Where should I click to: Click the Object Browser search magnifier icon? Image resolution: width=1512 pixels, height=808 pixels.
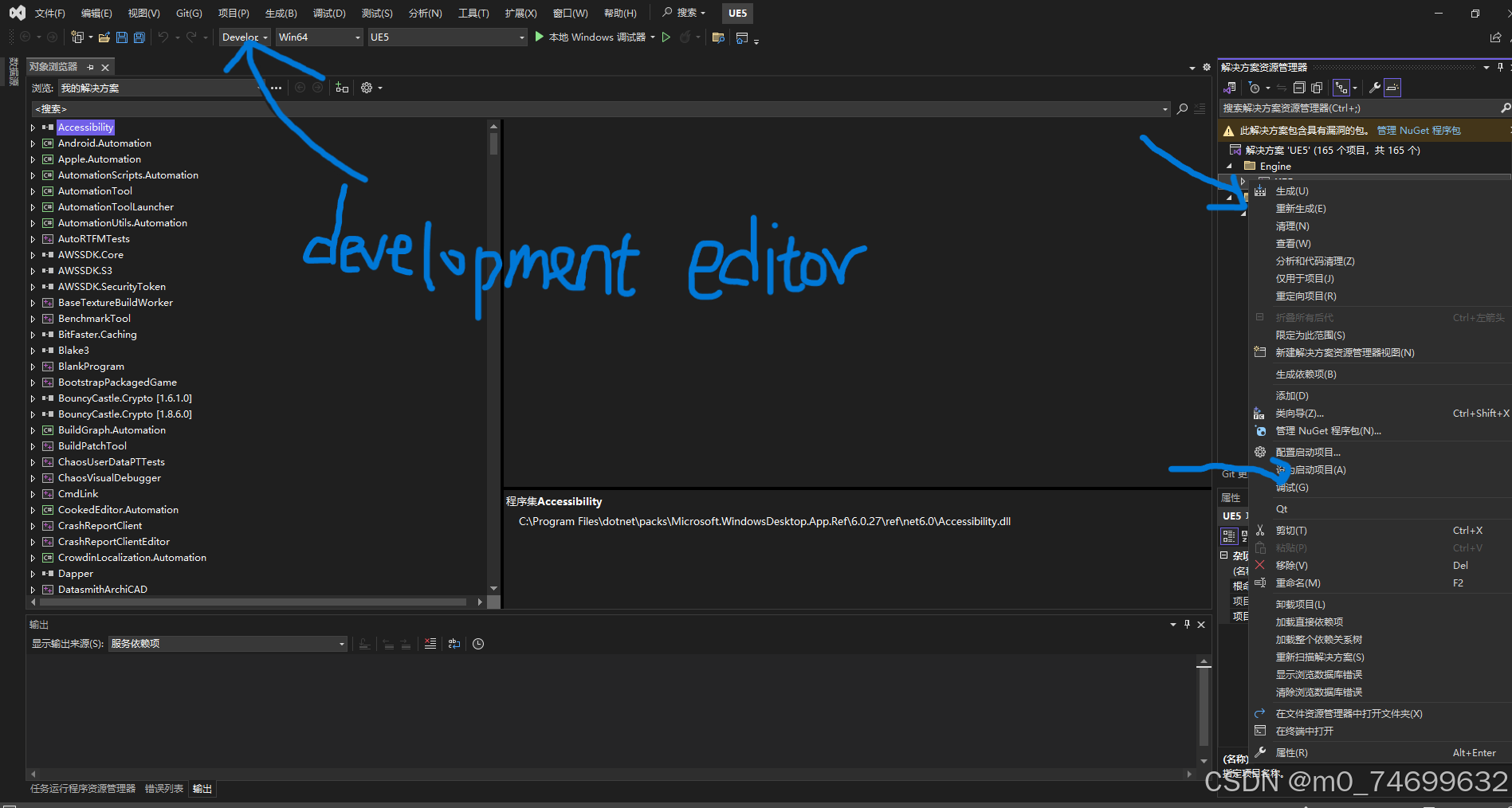(1183, 109)
